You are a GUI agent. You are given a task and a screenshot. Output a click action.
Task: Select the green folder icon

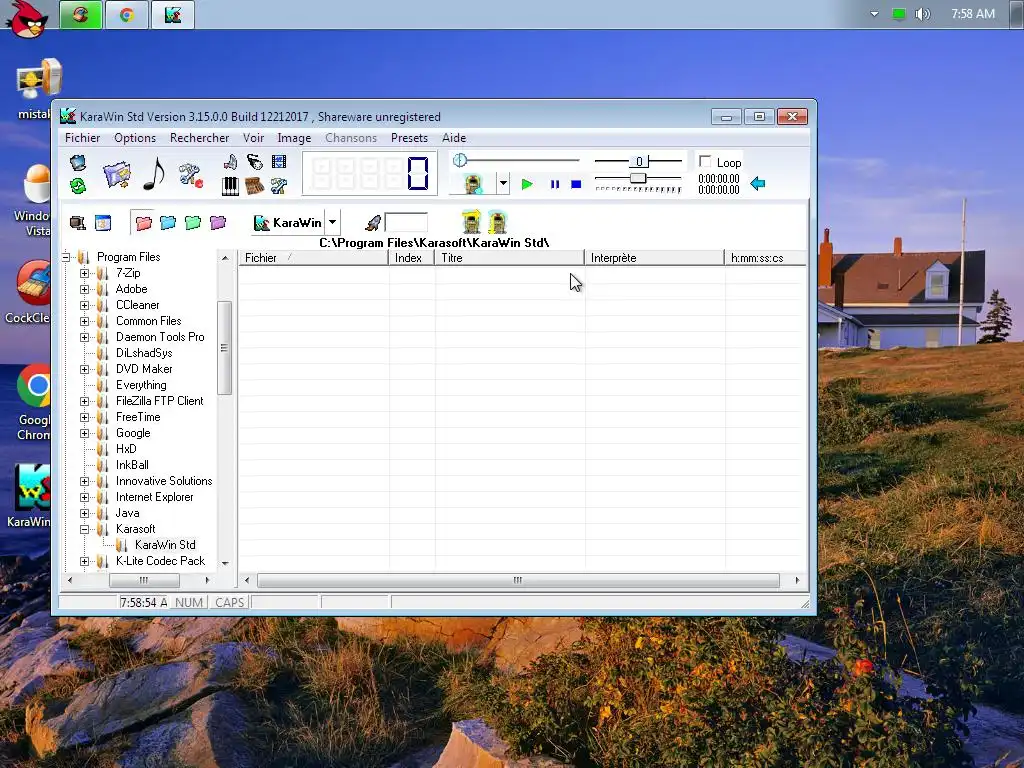click(193, 223)
